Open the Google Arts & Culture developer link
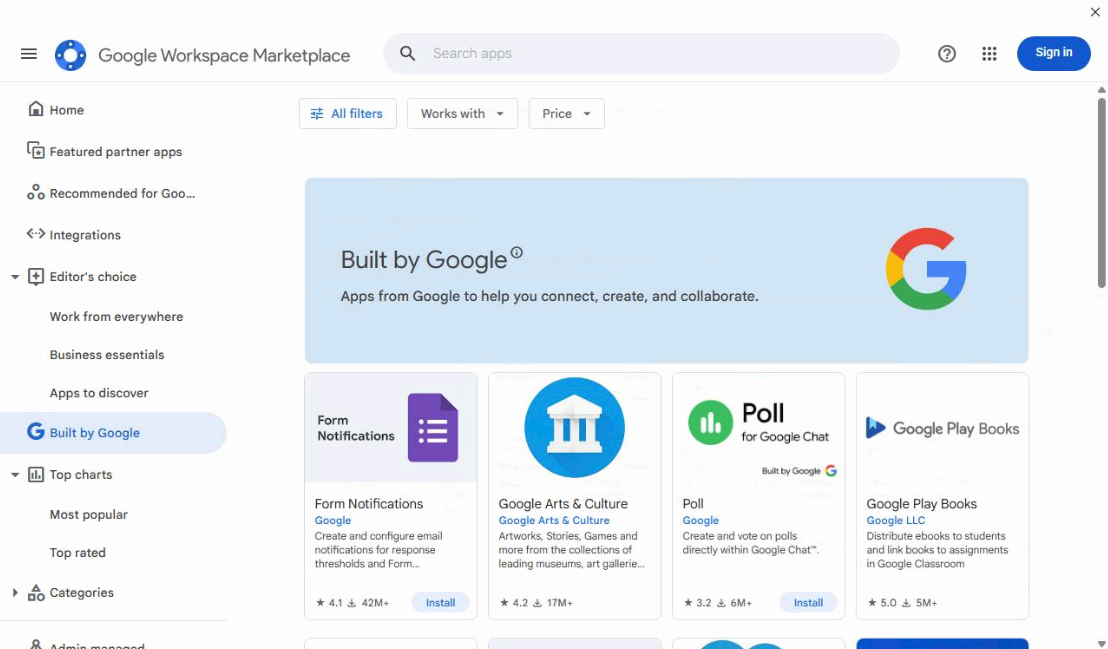 554,520
